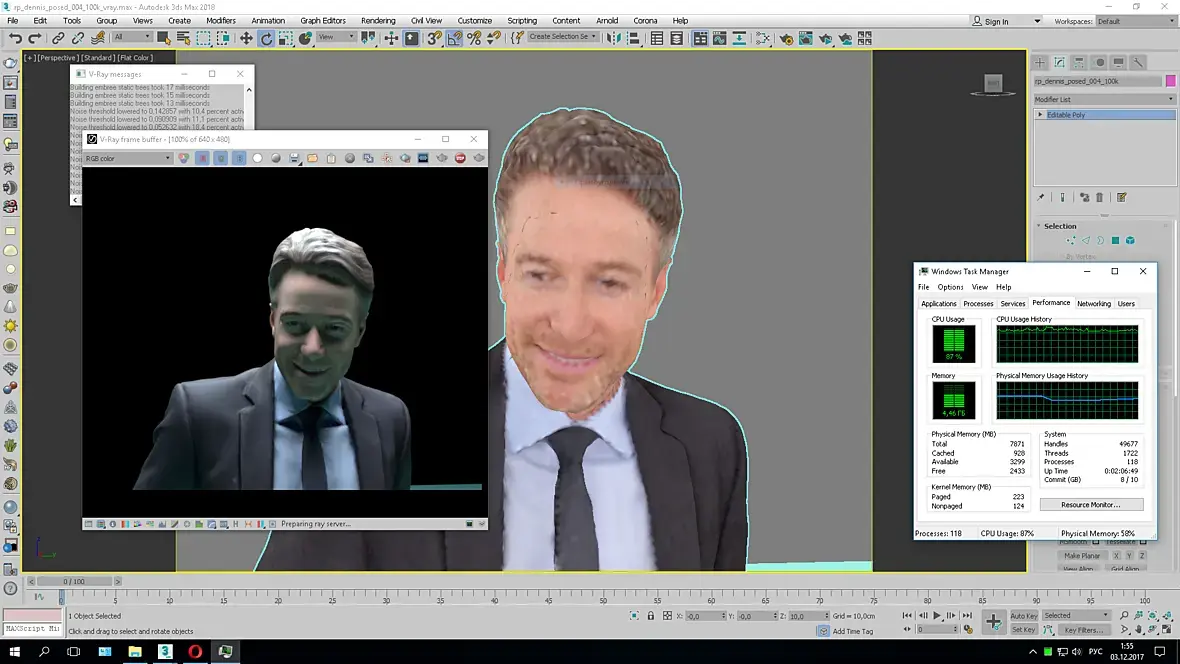The height and width of the screenshot is (664, 1180).
Task: Click the Play Animation button
Action: click(x=937, y=616)
